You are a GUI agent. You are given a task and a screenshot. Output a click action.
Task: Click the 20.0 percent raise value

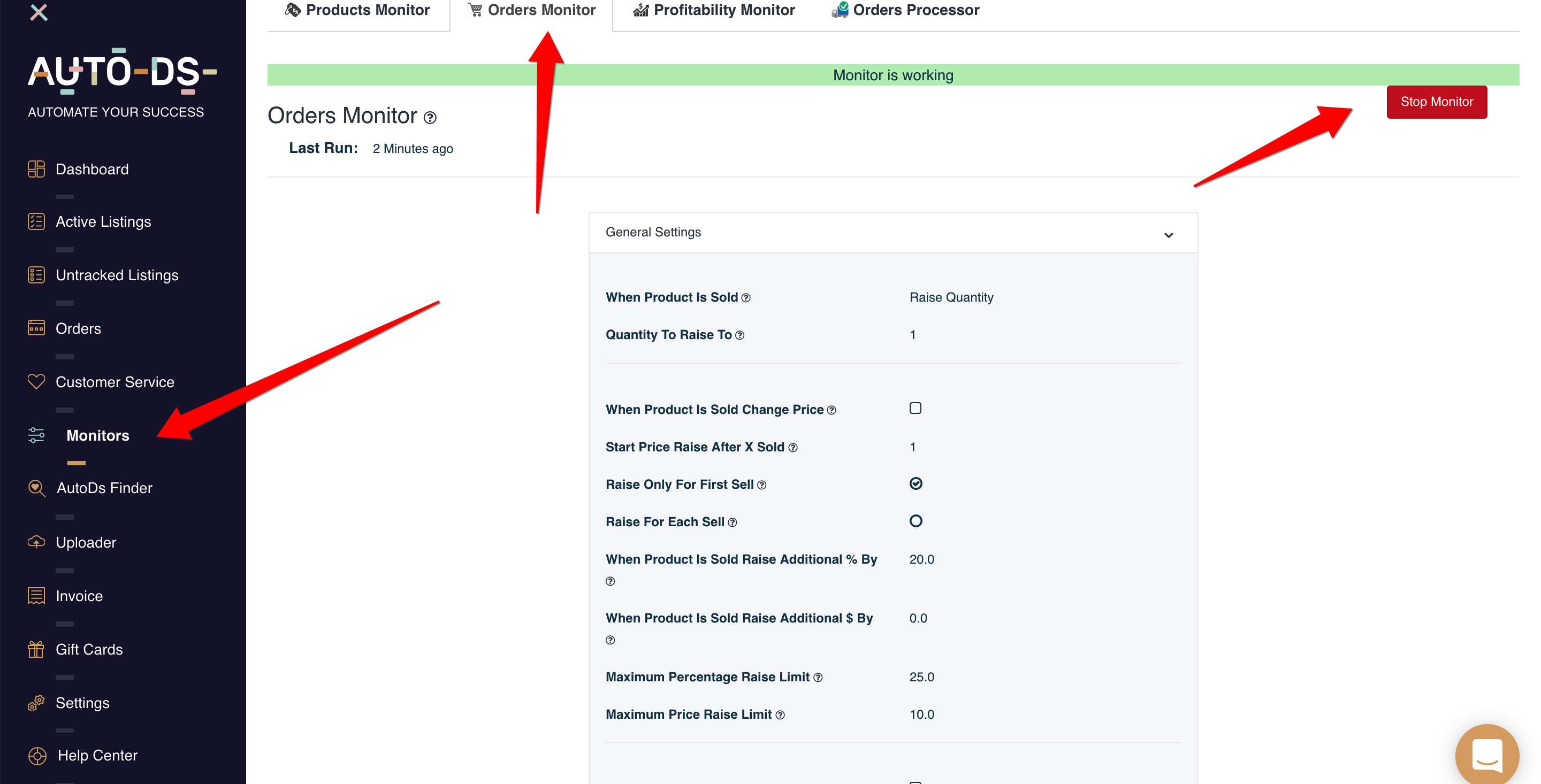922,560
